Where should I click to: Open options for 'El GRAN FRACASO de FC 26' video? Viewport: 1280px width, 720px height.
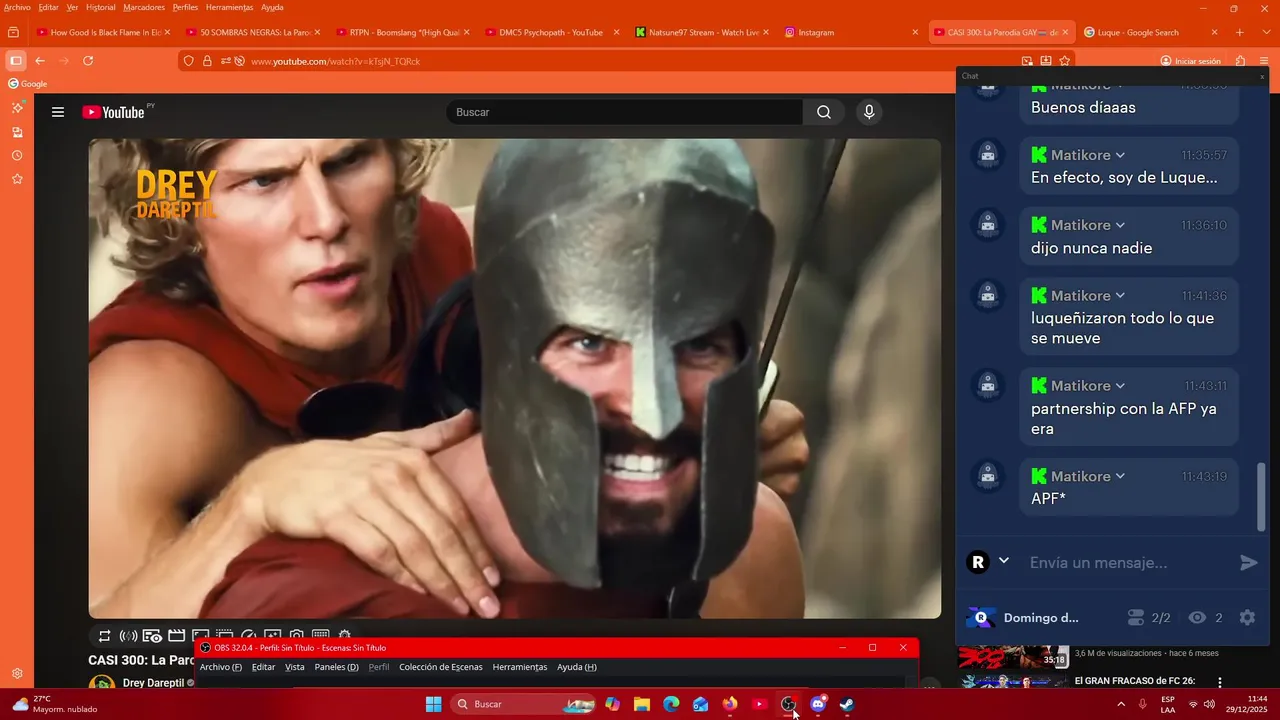[1220, 682]
